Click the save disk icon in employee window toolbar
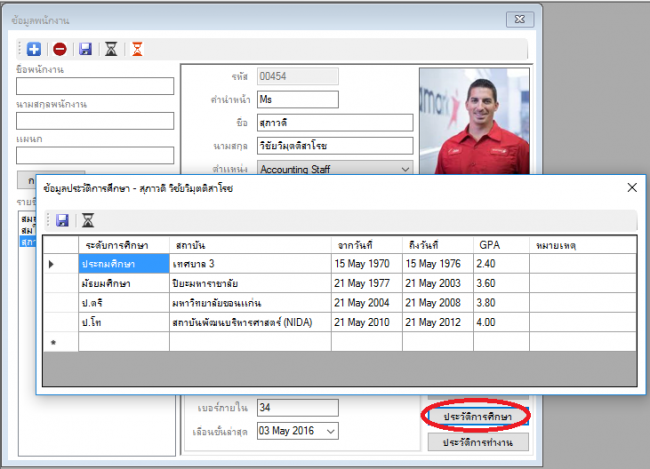The image size is (650, 469). pyautogui.click(x=85, y=49)
